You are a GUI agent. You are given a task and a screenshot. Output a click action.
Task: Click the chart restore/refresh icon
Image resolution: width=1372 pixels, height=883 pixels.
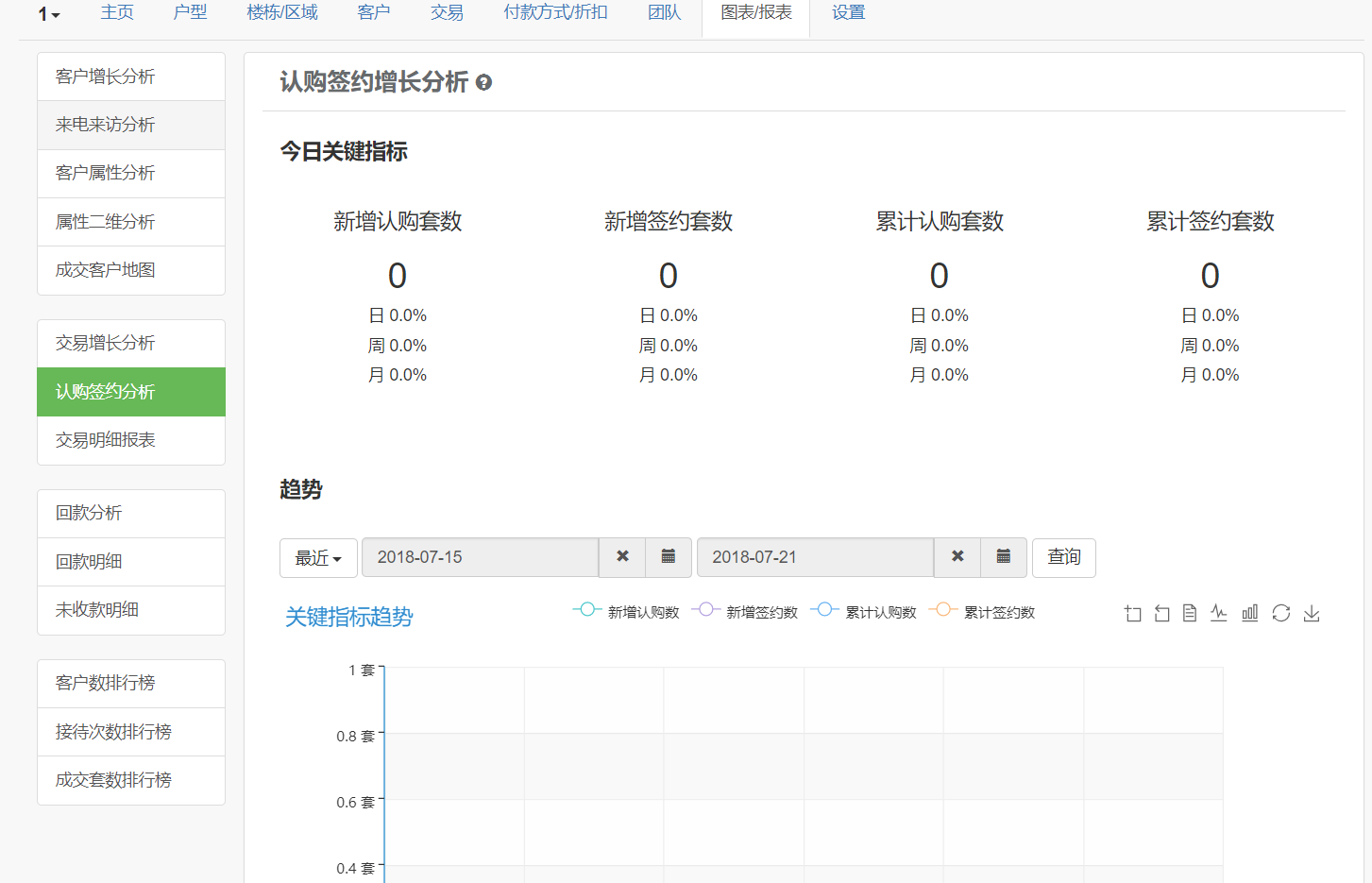[1280, 614]
